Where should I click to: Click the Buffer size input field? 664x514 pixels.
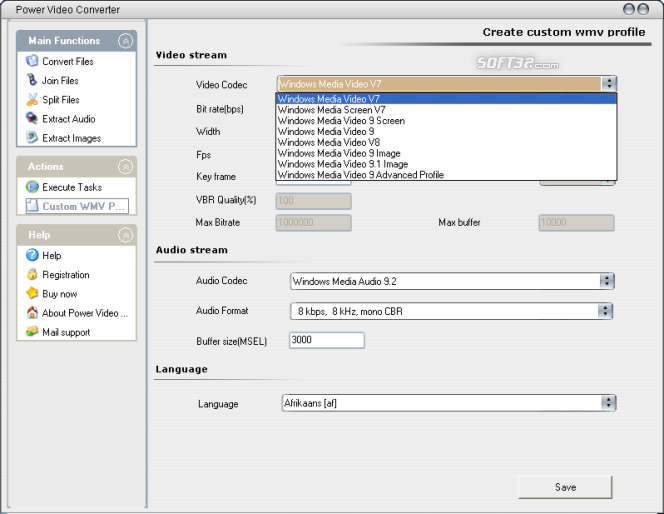[326, 340]
